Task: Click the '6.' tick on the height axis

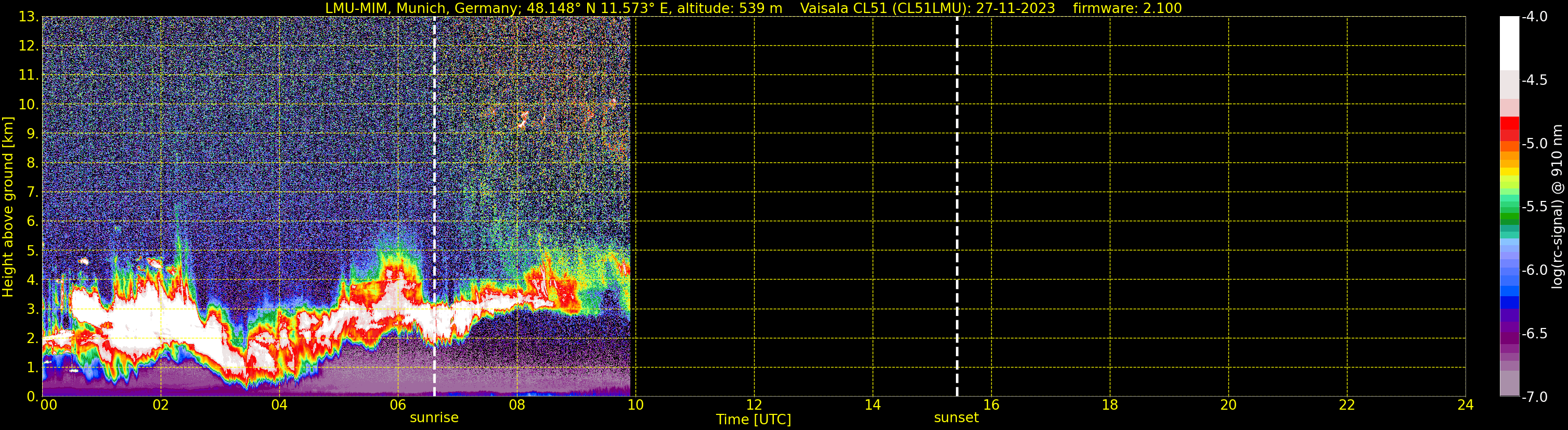Action: click(32, 222)
